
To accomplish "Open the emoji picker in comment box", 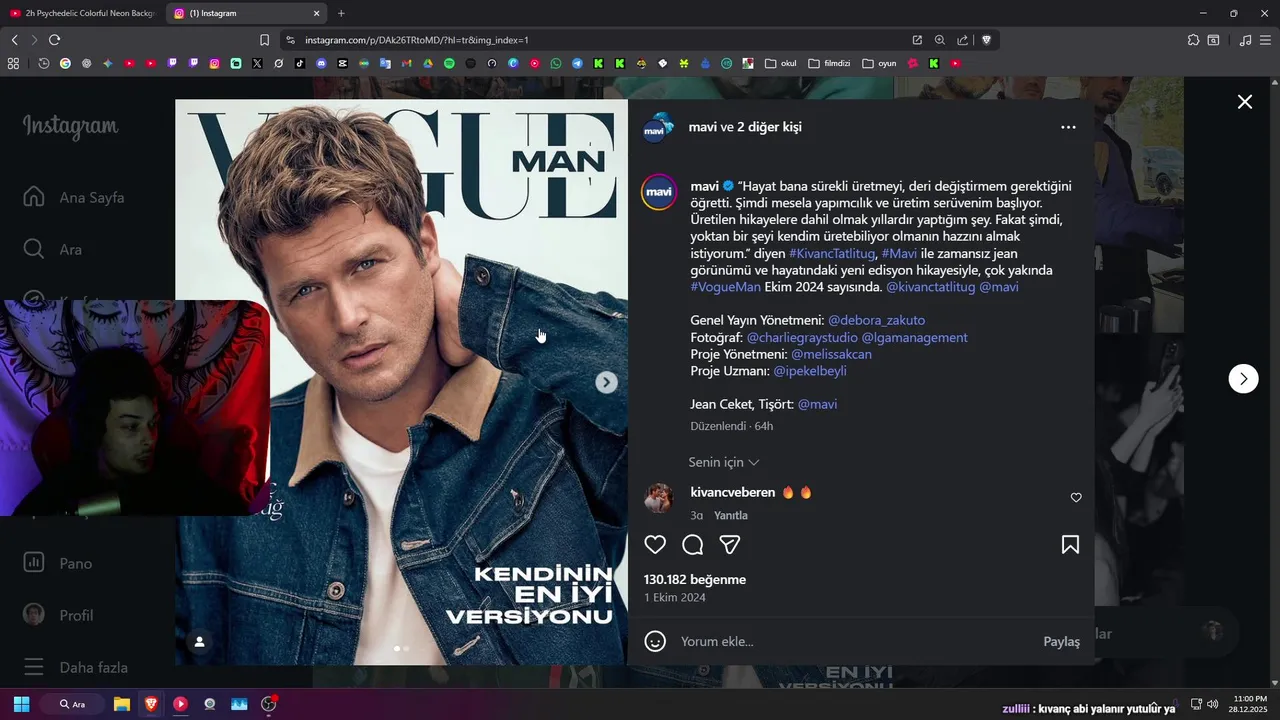I will (655, 641).
